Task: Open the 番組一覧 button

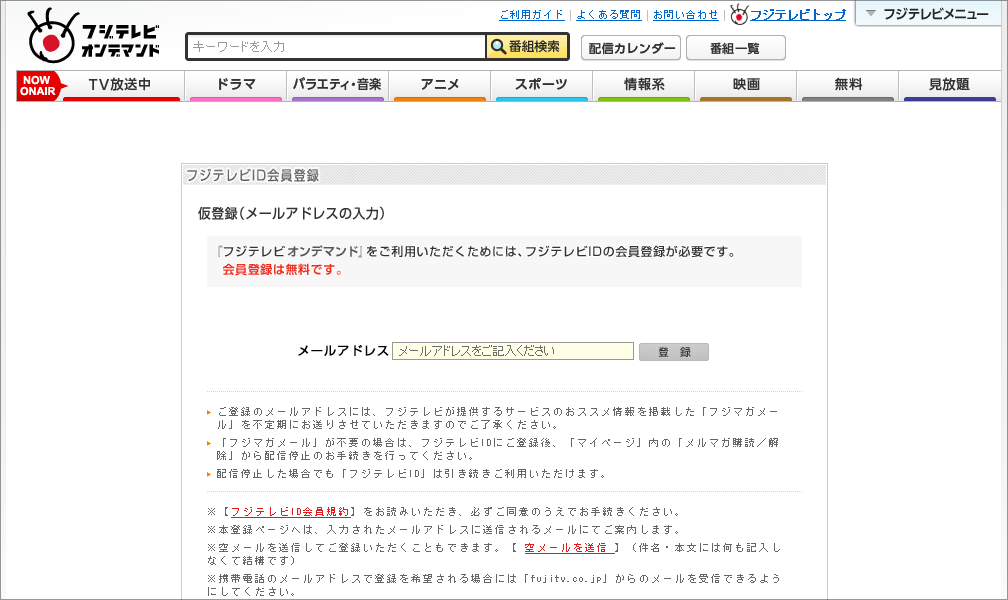Action: (735, 48)
